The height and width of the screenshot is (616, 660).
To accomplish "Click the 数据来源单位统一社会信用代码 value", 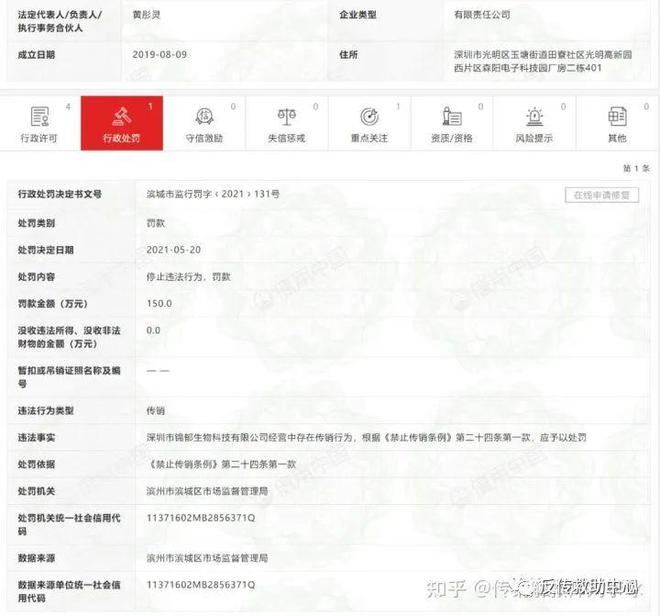I will click(x=201, y=585).
